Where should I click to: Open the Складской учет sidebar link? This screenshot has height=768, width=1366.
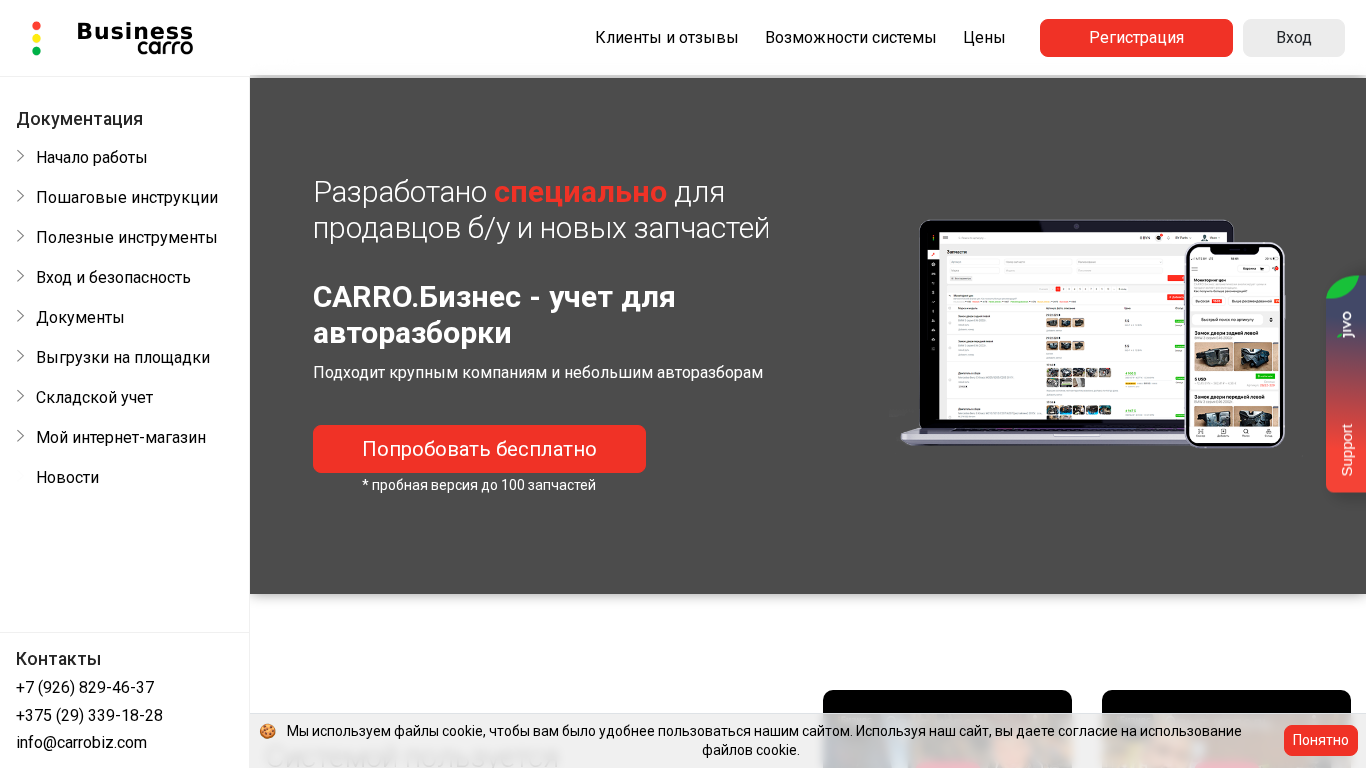coord(94,397)
